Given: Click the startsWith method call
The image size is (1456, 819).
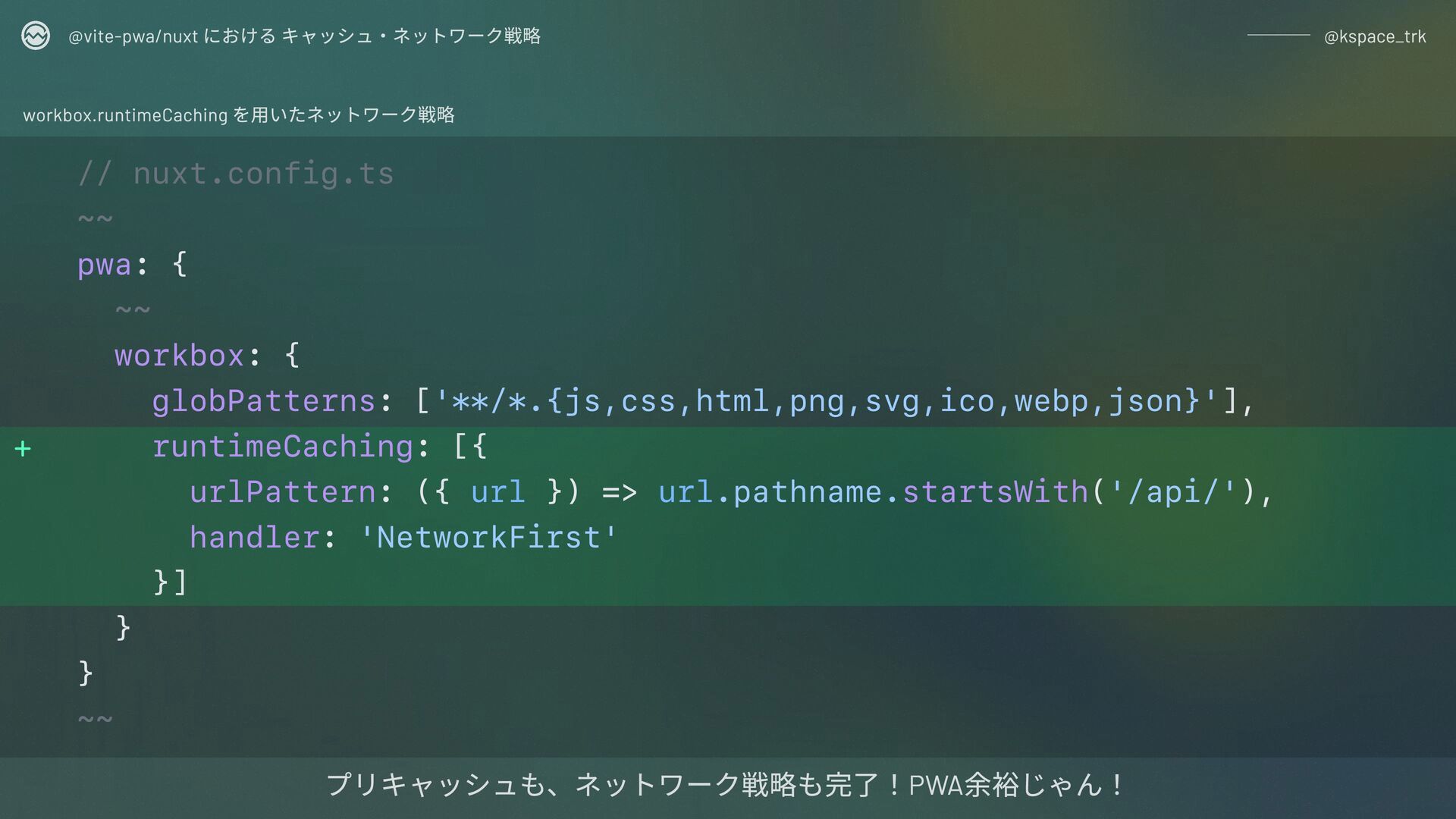Looking at the screenshot, I should [995, 492].
